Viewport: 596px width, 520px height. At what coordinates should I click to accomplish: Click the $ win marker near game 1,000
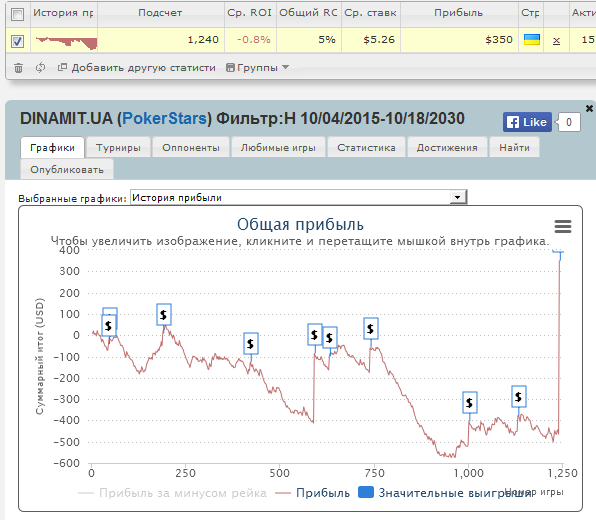point(470,403)
